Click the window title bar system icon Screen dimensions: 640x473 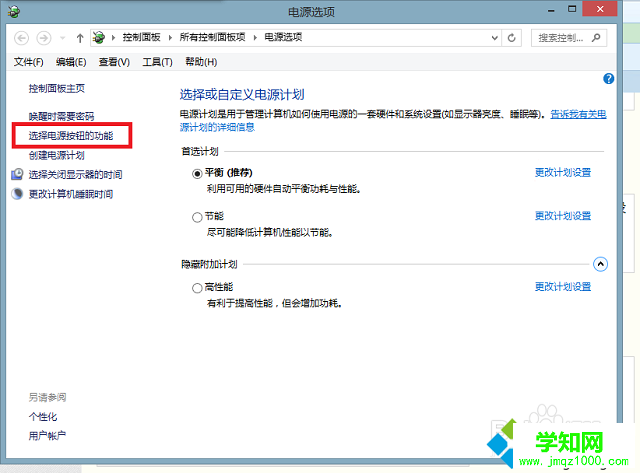(x=14, y=11)
